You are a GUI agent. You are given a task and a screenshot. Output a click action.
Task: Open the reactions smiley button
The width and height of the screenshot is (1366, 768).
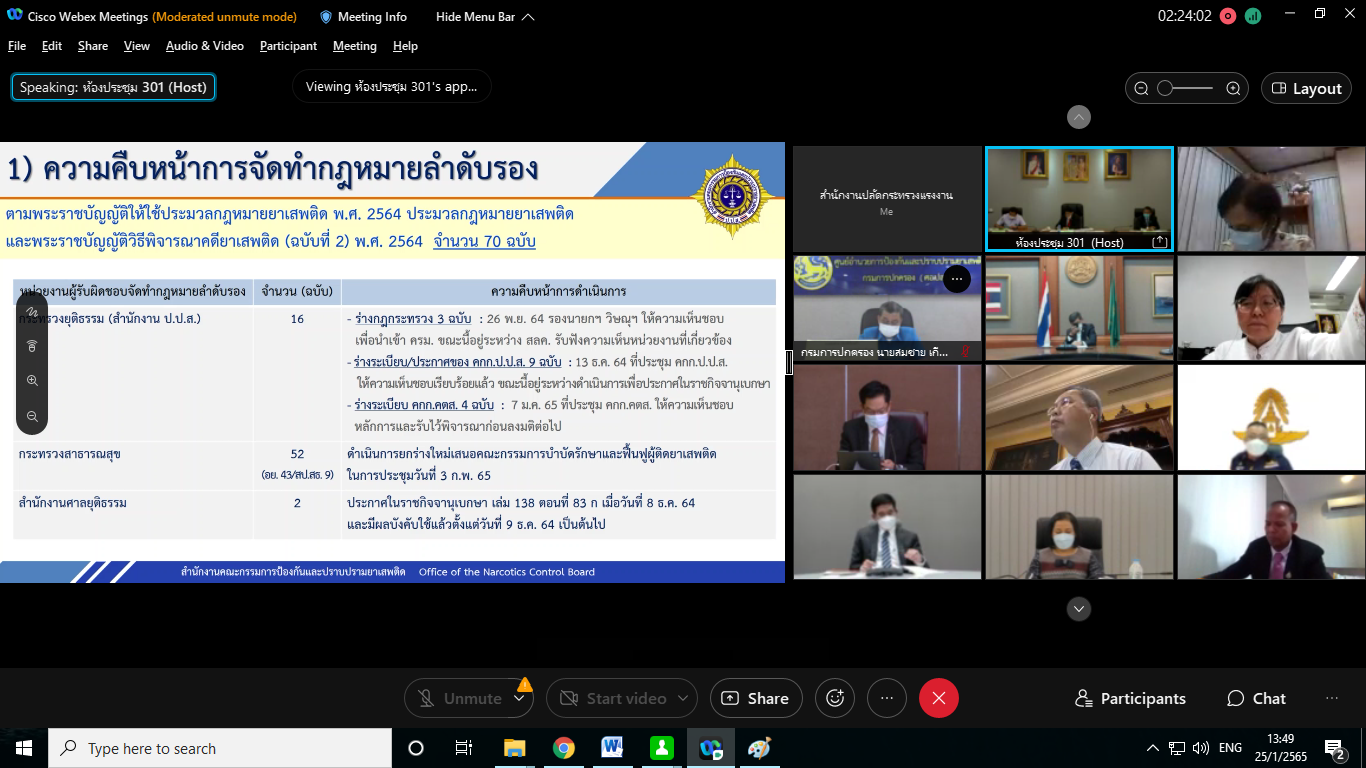click(835, 698)
